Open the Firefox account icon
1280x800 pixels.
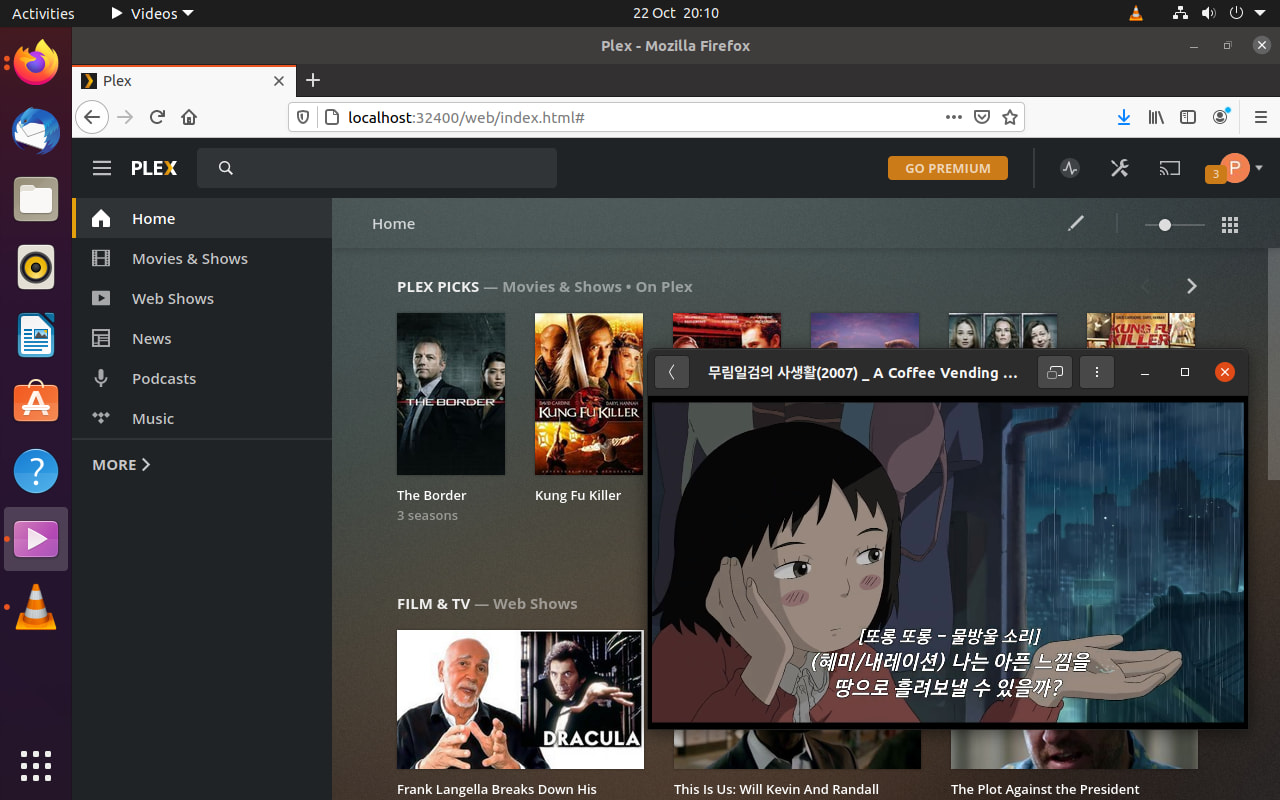point(1220,117)
